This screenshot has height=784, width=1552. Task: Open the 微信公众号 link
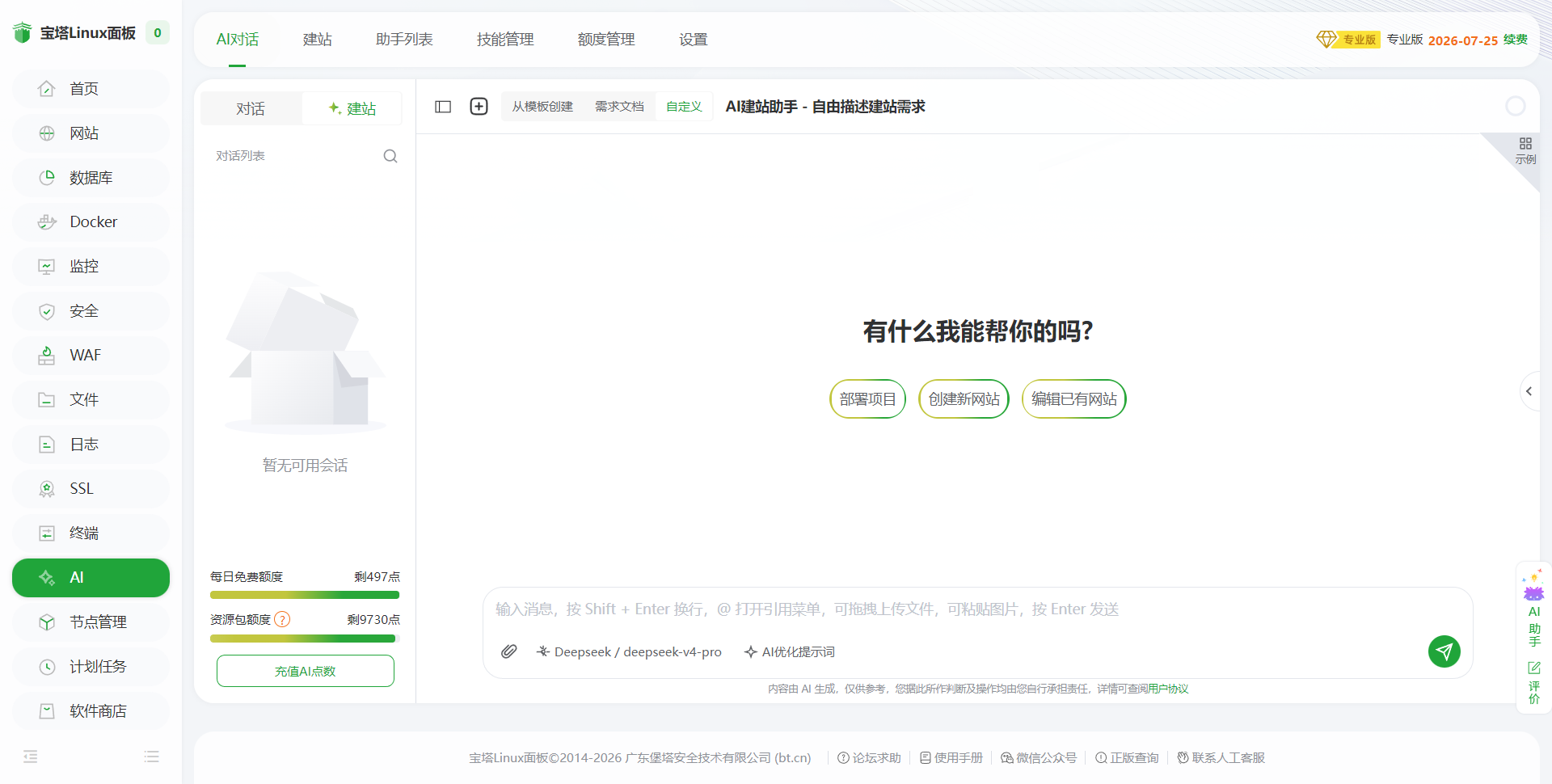(x=1039, y=757)
